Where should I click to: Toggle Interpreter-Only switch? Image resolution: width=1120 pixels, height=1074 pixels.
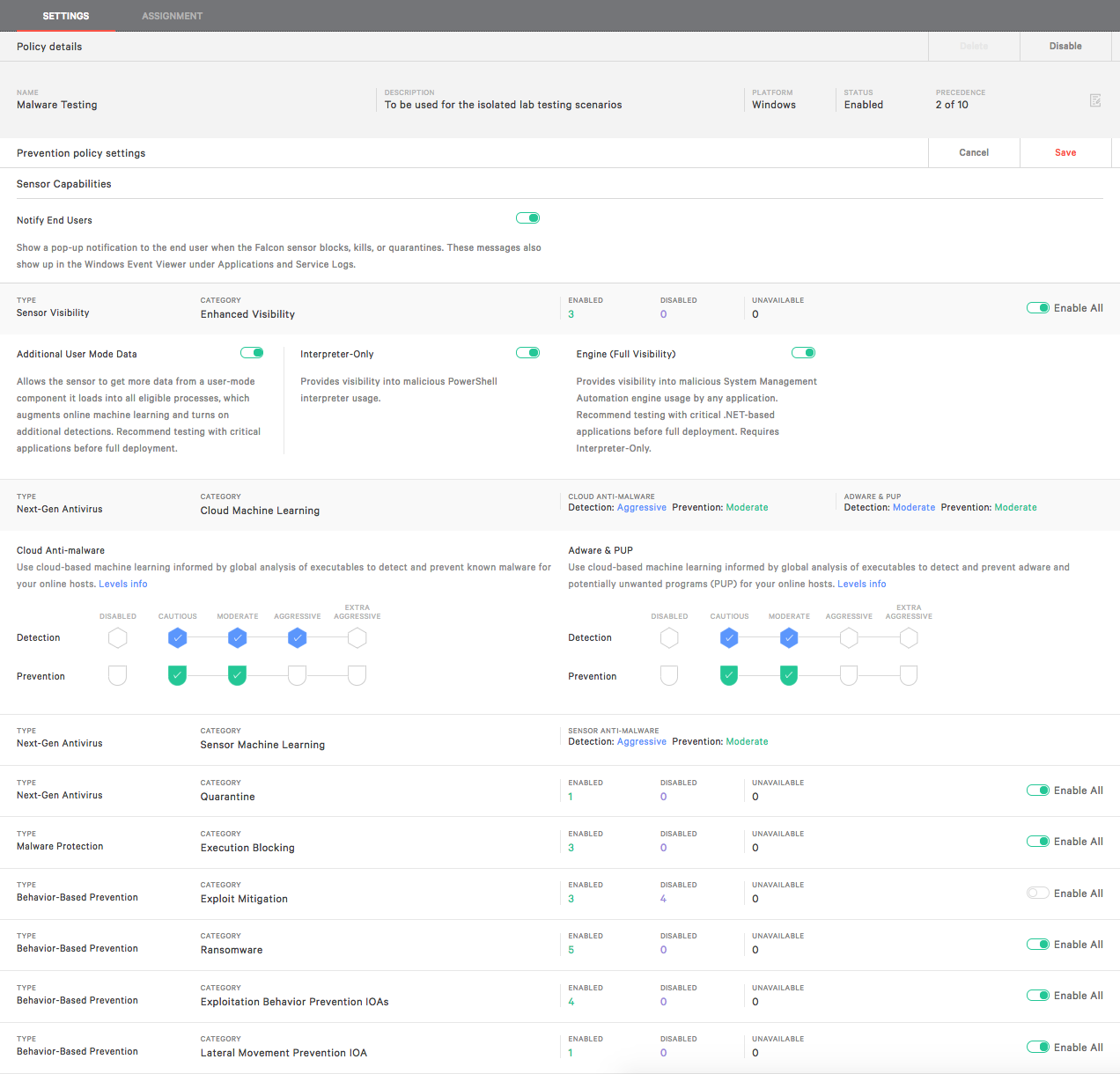point(528,353)
